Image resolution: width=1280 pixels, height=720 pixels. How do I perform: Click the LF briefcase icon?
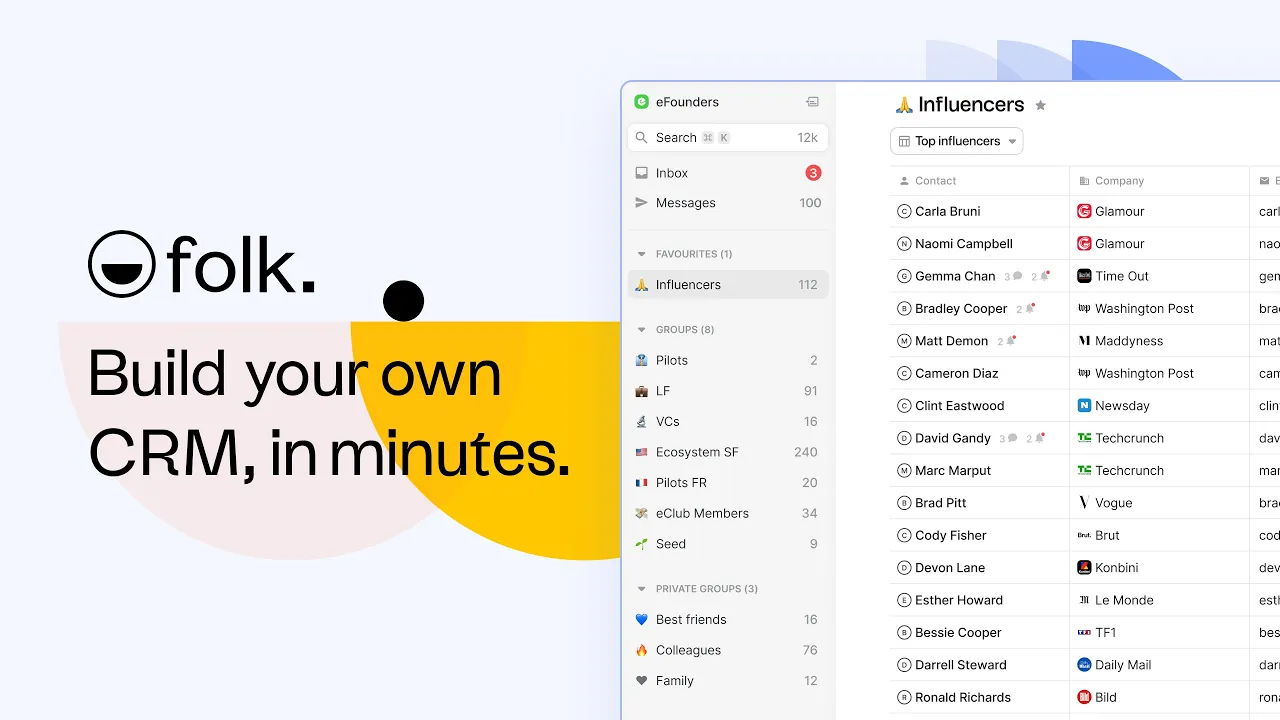pyautogui.click(x=642, y=391)
